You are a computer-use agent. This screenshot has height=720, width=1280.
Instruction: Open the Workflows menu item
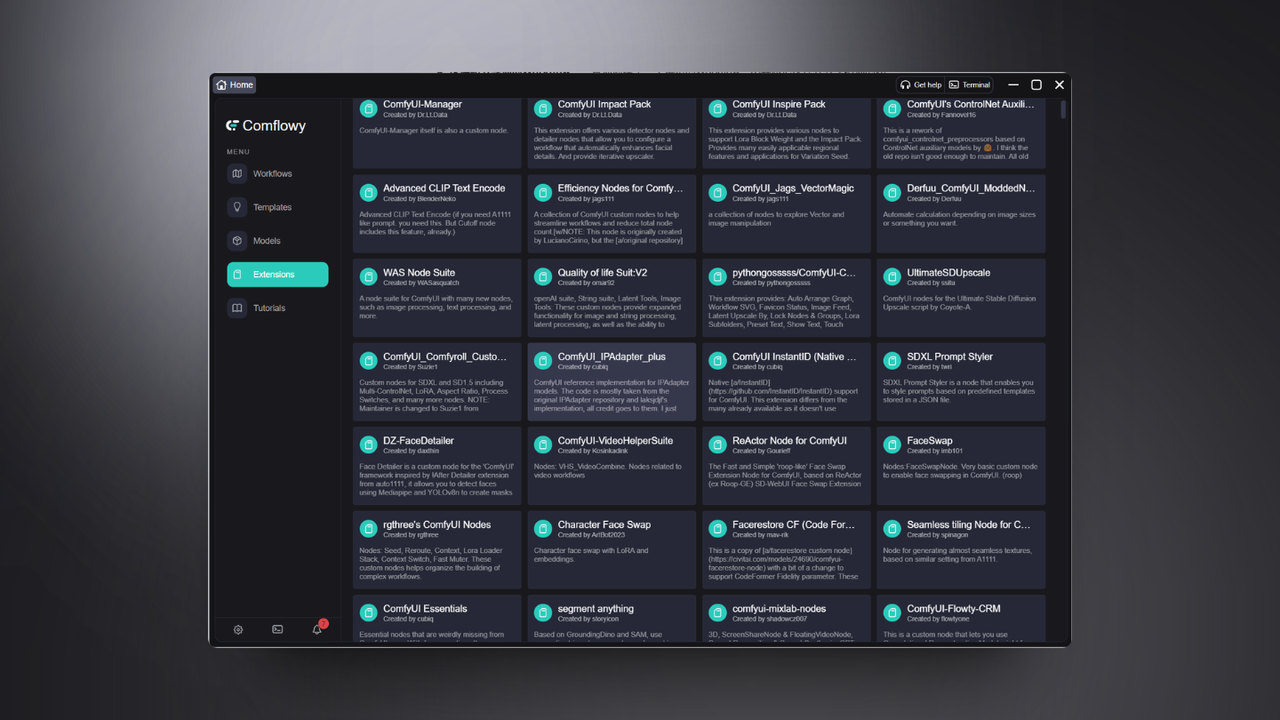pyautogui.click(x=277, y=173)
